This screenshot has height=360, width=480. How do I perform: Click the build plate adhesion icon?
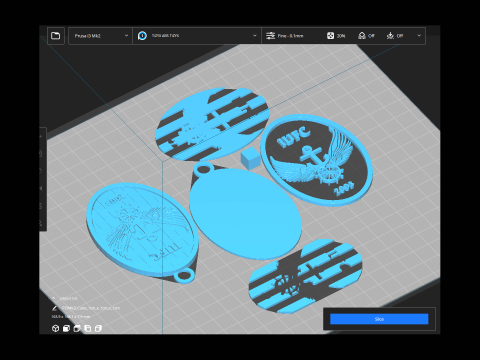(390, 36)
